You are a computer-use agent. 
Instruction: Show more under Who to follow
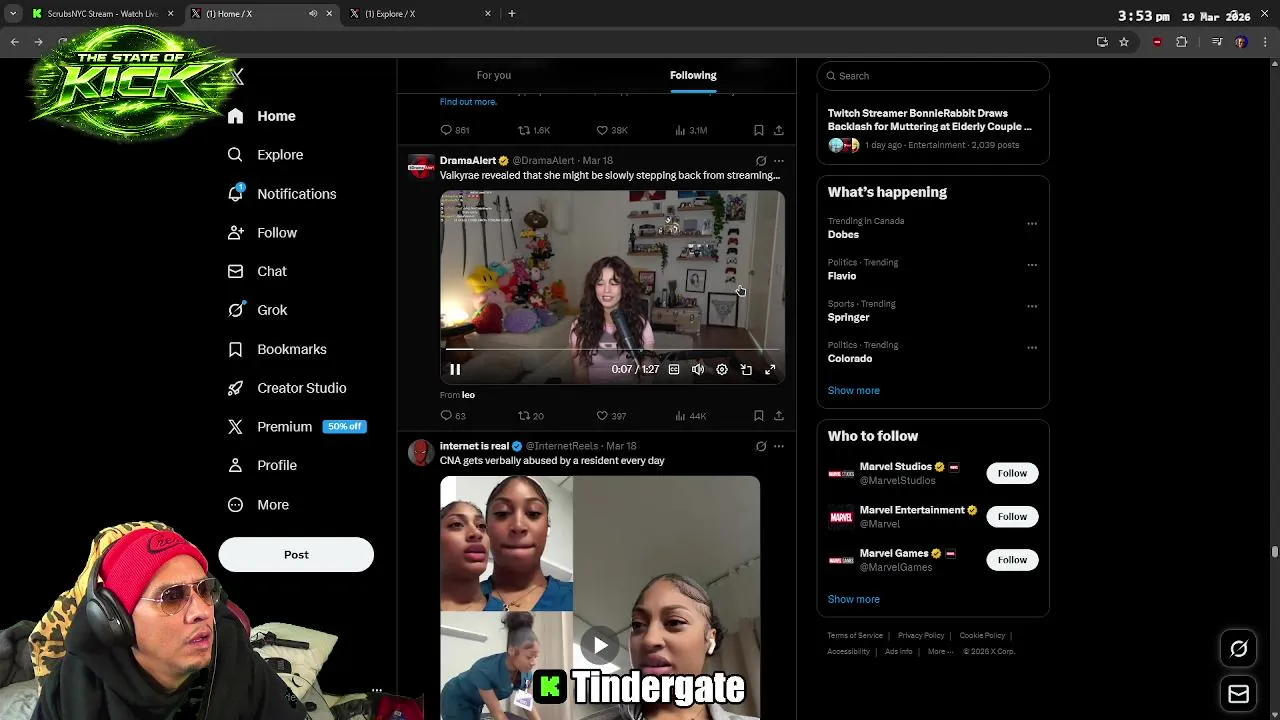tap(854, 600)
